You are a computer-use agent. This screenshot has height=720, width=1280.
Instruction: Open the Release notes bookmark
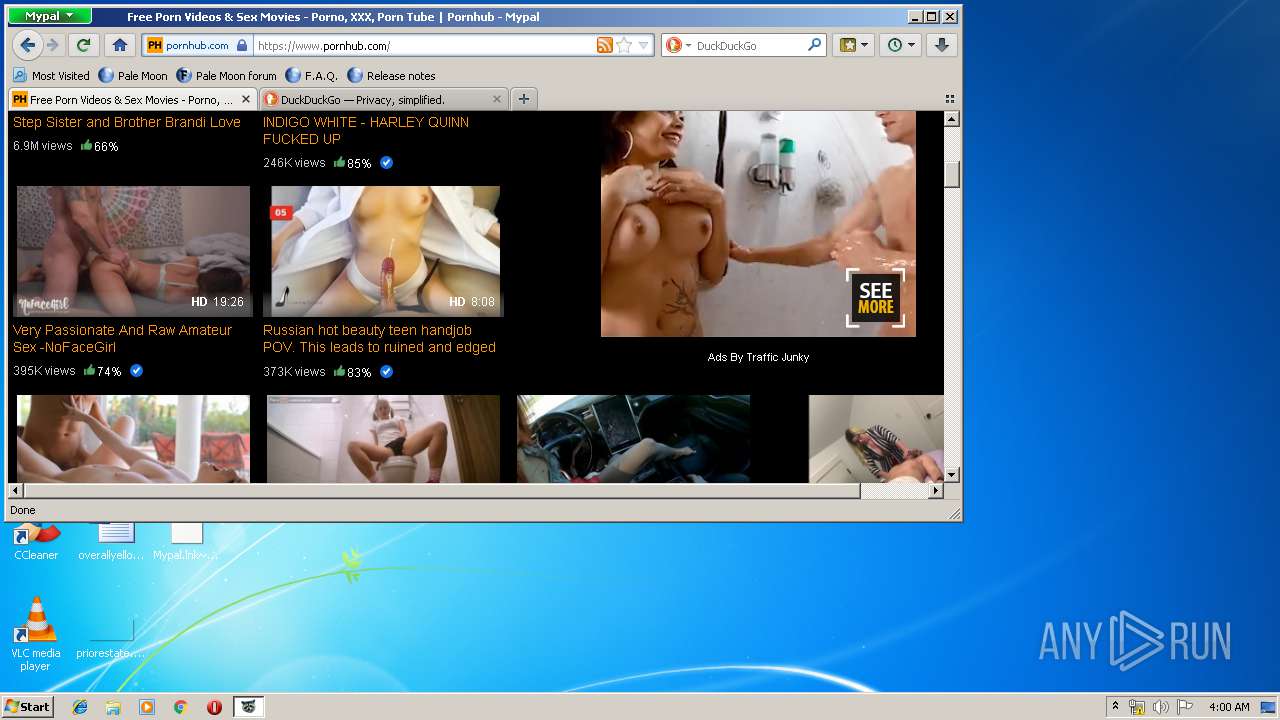(x=391, y=75)
